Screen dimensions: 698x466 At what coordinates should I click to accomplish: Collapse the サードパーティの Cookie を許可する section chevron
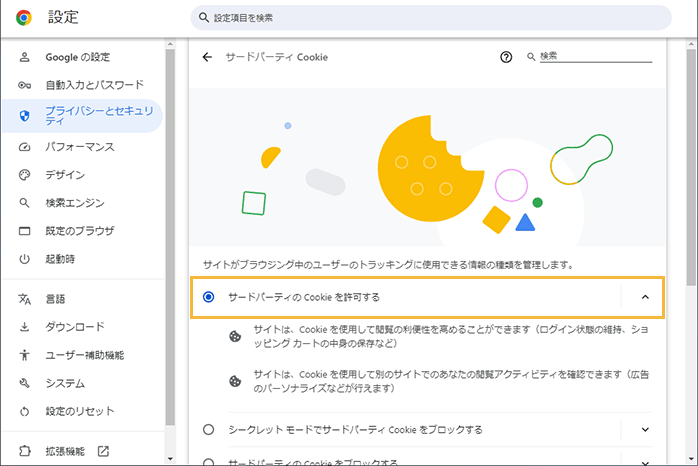pos(645,297)
